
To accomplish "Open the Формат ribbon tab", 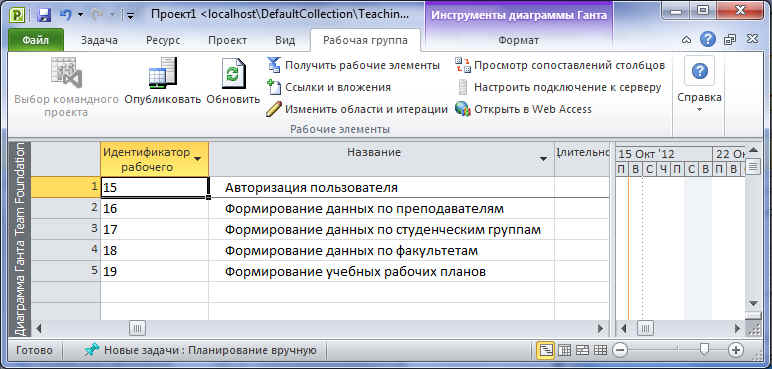I will pos(518,40).
